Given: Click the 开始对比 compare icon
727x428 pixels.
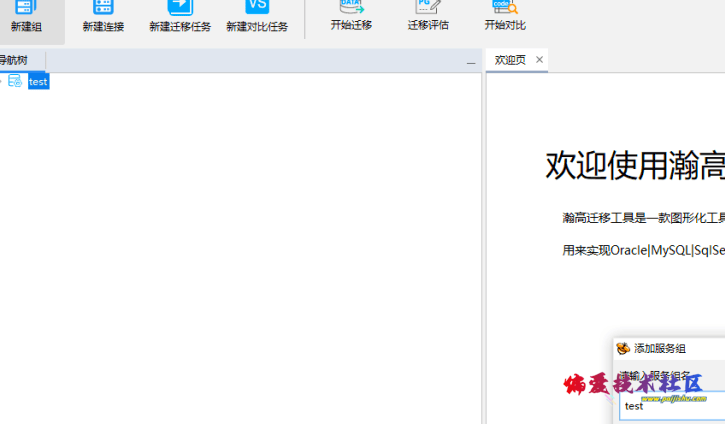Looking at the screenshot, I should (505, 6).
